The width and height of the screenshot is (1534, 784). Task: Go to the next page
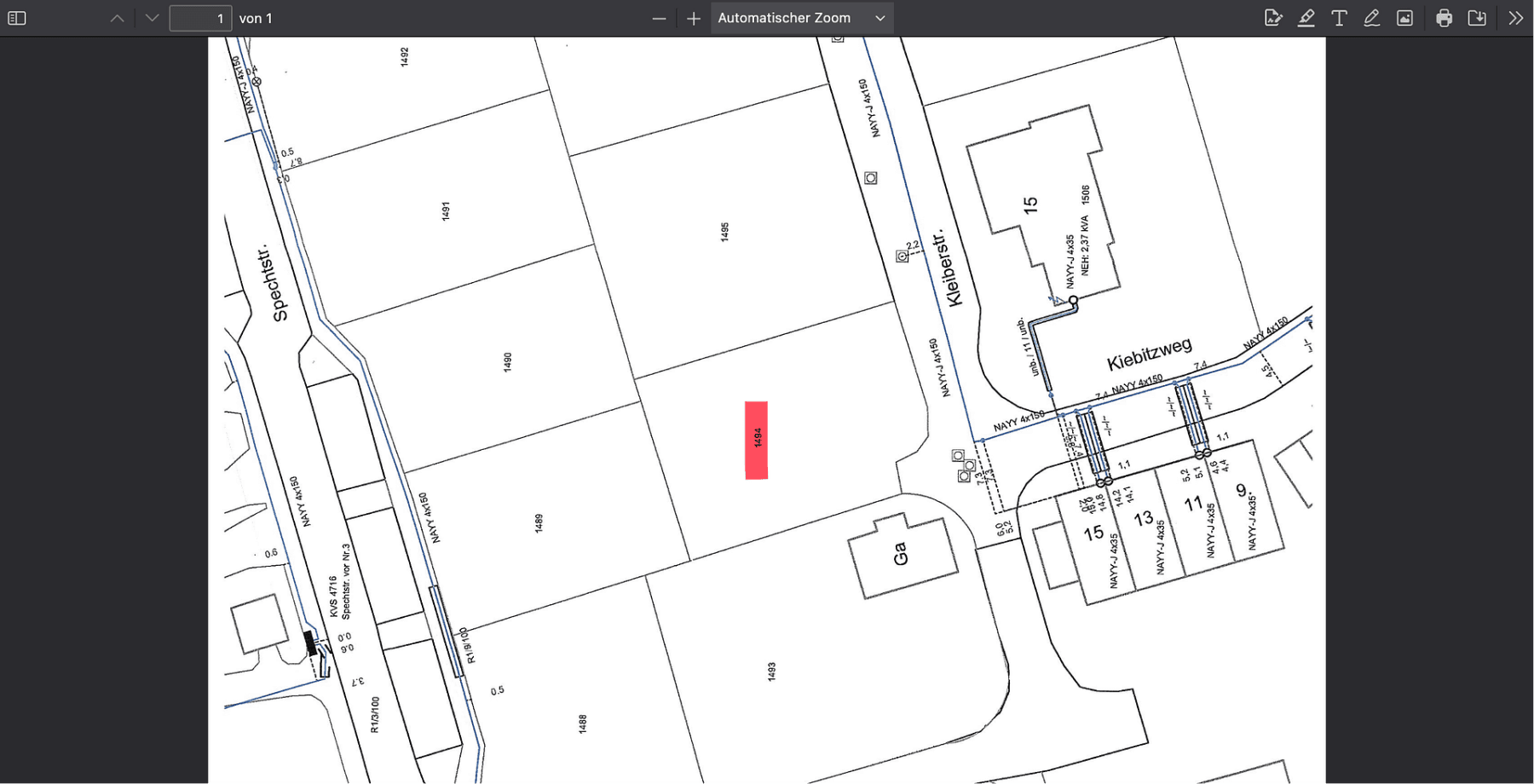(152, 18)
